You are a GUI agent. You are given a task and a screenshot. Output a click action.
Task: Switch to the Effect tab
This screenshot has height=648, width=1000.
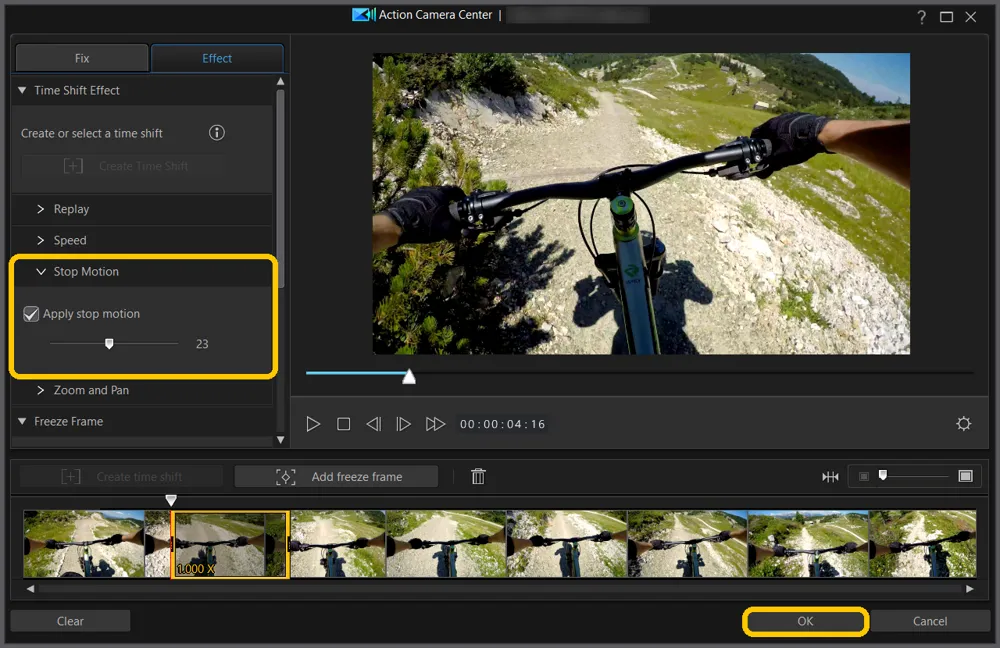217,58
